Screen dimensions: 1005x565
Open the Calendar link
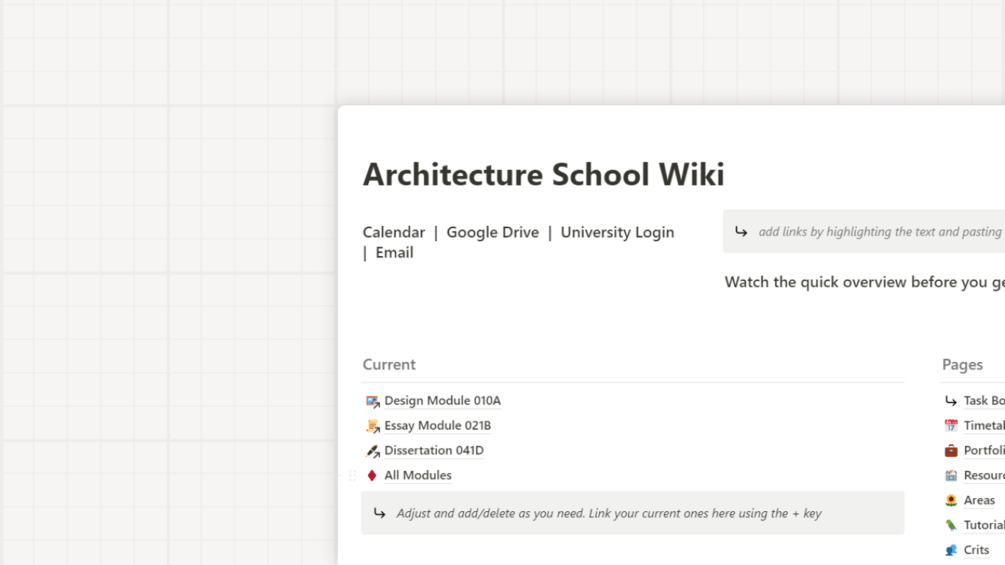pyautogui.click(x=393, y=232)
